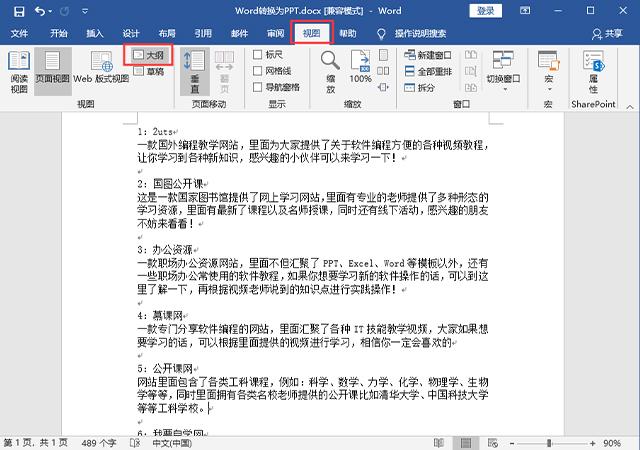This screenshot has height=450, width=640.
Task: Switch to 草稿 draft view
Action: (x=149, y=71)
